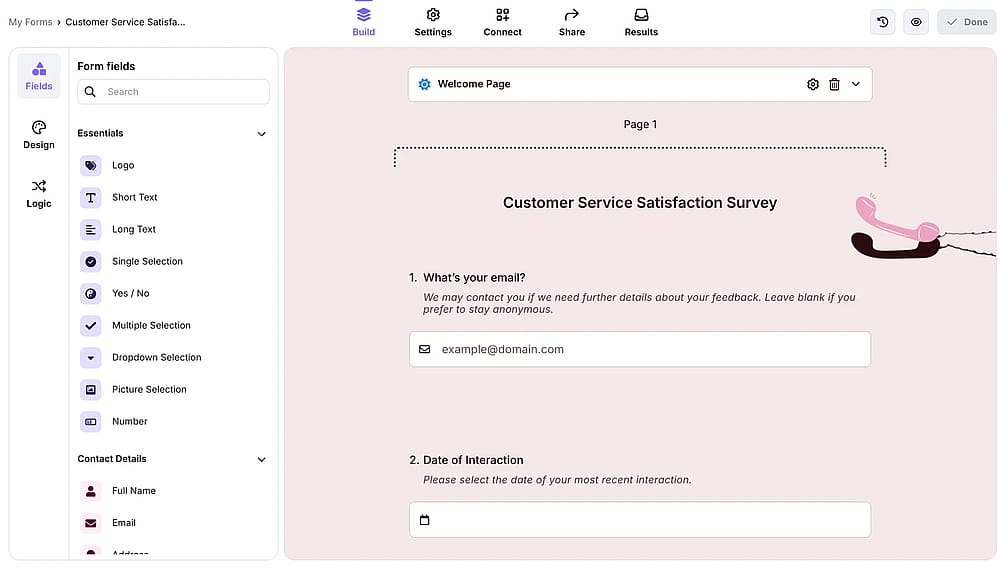Image resolution: width=1000 pixels, height=569 pixels.
Task: Open the Design sidebar panel
Action: 39,135
